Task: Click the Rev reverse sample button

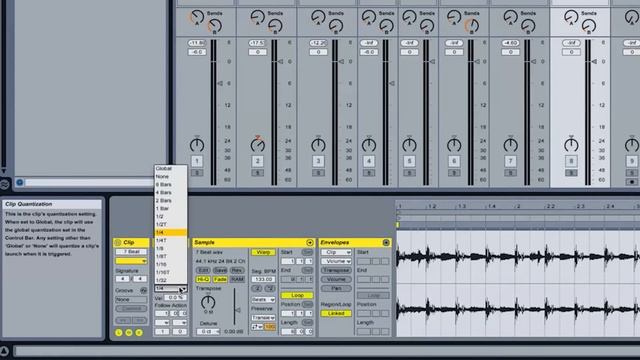Action: (x=237, y=270)
